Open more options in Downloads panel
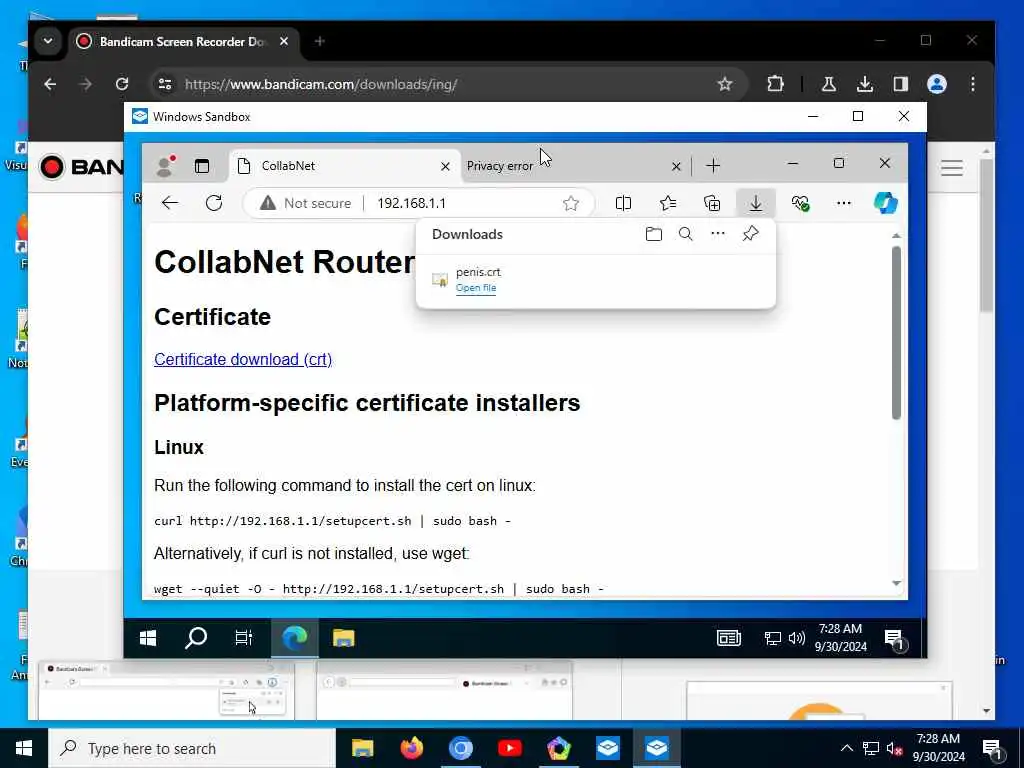The width and height of the screenshot is (1024, 768). 718,234
